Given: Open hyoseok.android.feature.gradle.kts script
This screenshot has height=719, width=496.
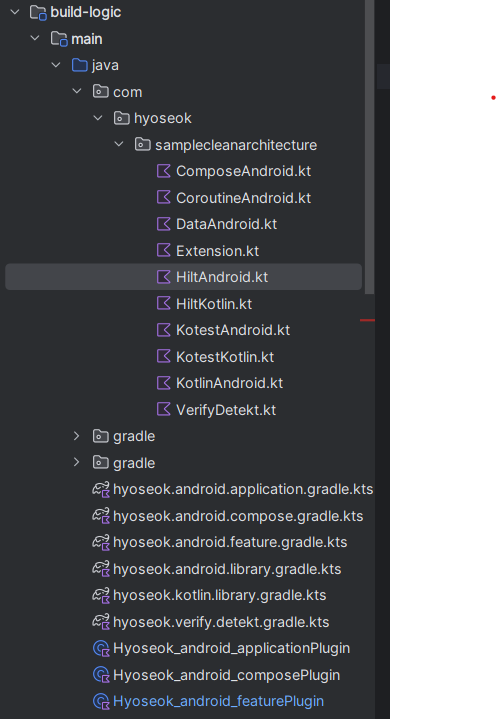Looking at the screenshot, I should click(230, 542).
